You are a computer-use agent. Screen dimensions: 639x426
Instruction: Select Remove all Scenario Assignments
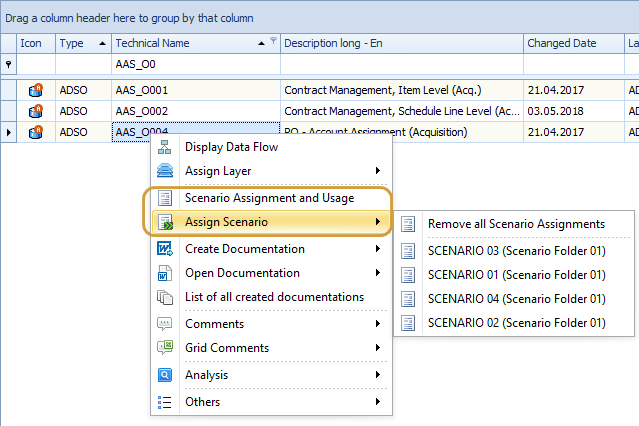click(x=515, y=224)
